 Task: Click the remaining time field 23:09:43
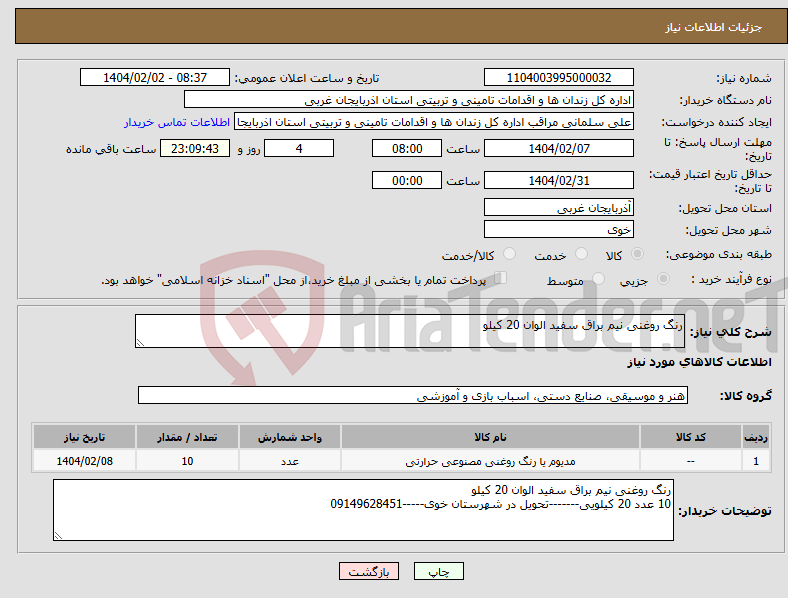(195, 149)
